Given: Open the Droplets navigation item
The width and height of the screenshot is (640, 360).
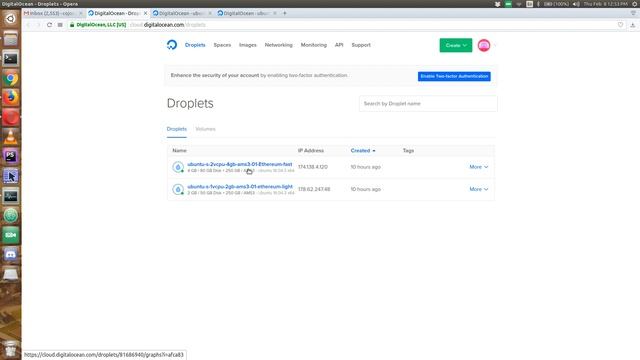Looking at the screenshot, I should click(x=195, y=45).
